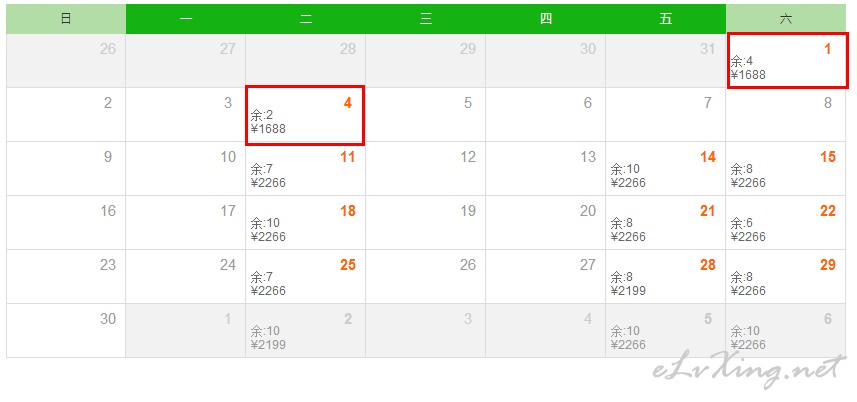857x402 pixels.
Task: Choose the 4th with 2 remaining
Action: (305, 115)
